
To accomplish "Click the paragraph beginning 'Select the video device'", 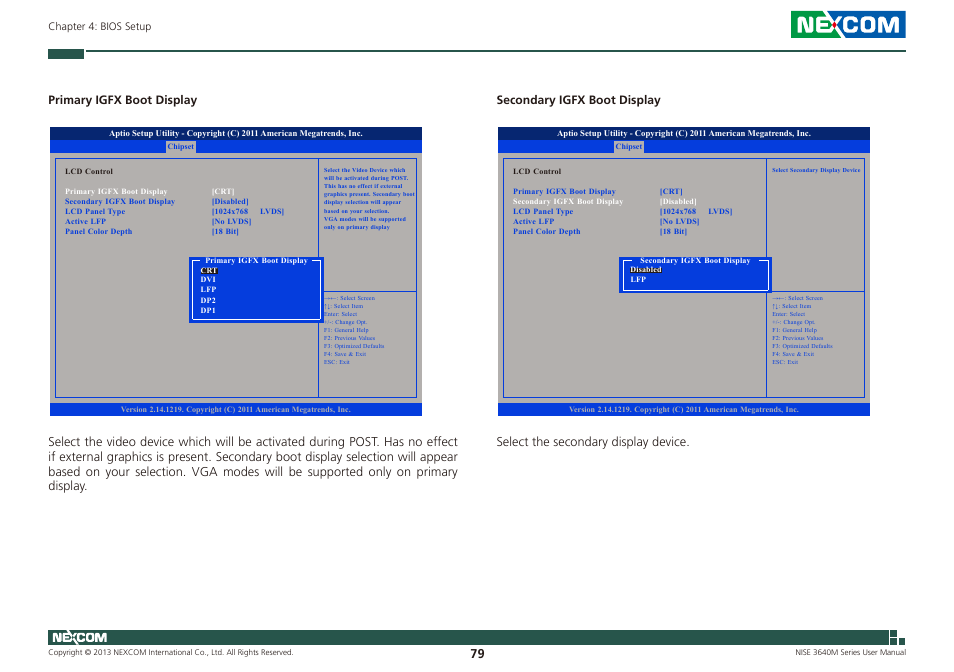I will tap(252, 464).
